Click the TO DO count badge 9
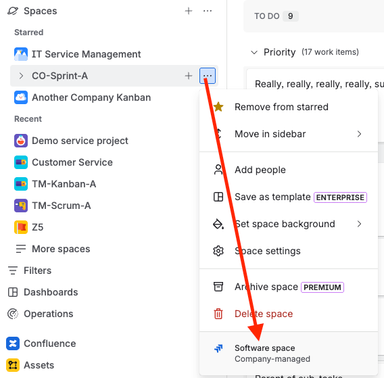Viewport: 384px width, 378px height. coord(290,16)
